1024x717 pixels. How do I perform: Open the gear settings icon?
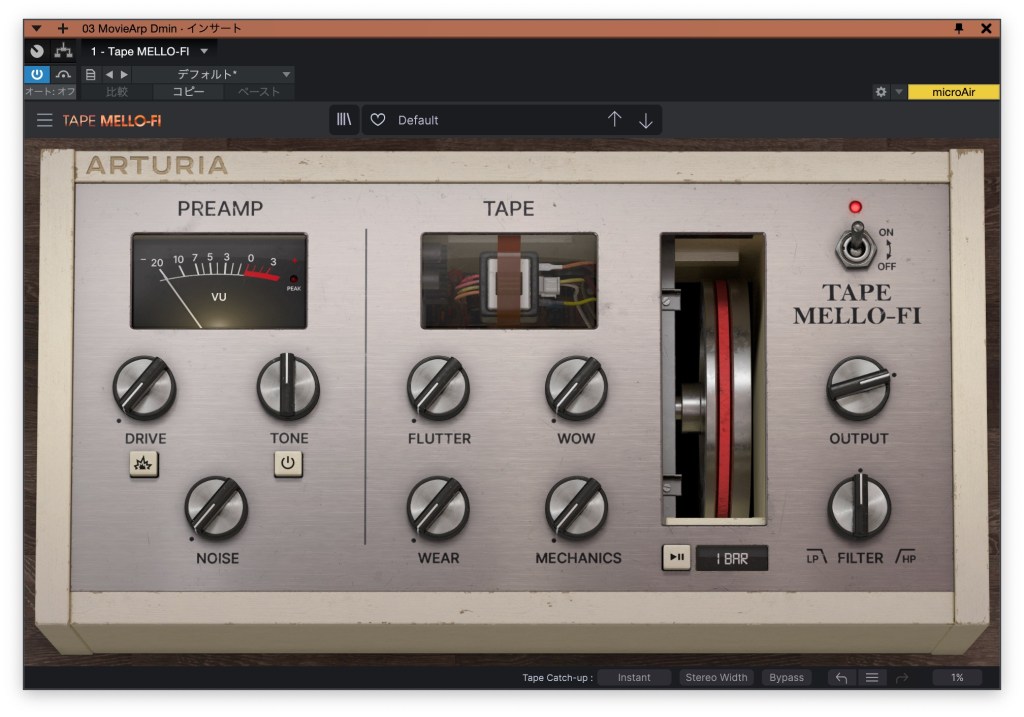881,91
